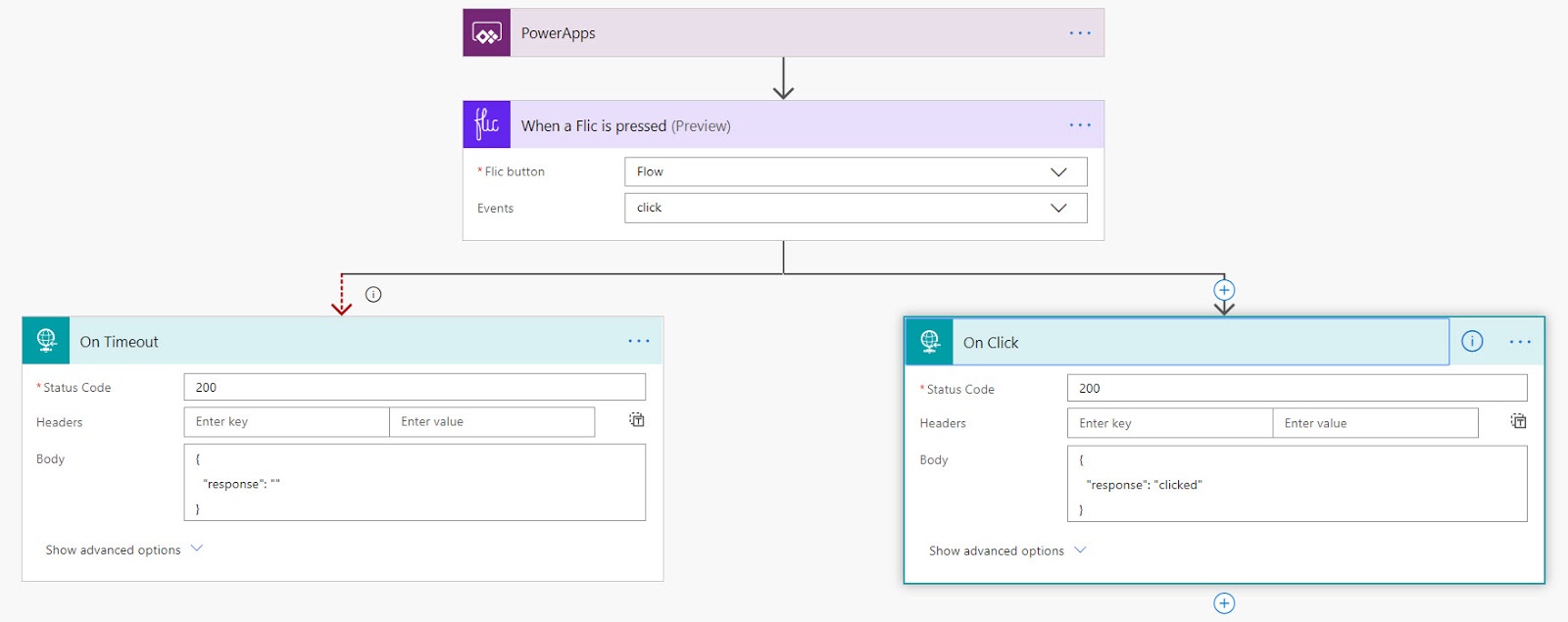This screenshot has width=1568, height=622.
Task: Open the On Click ellipsis menu
Action: click(1520, 342)
